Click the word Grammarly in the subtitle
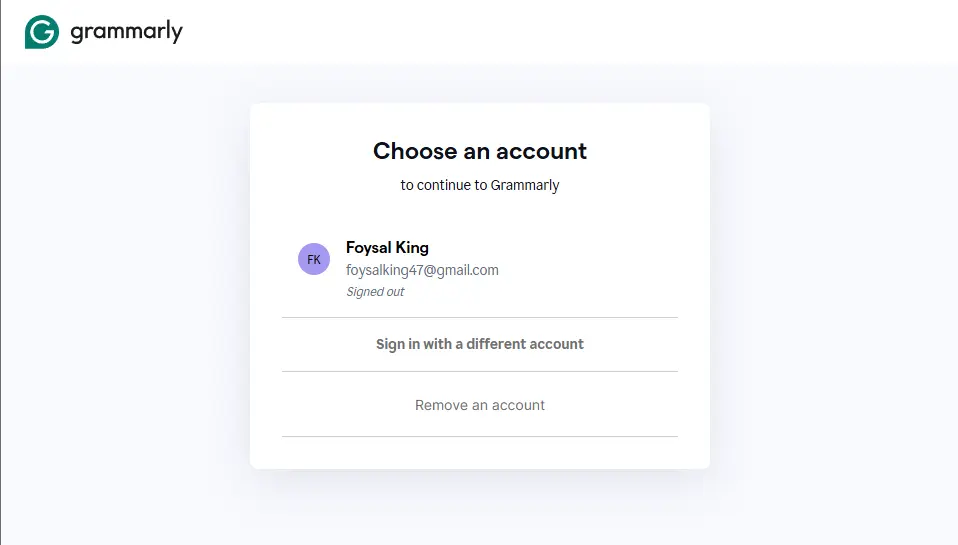The height and width of the screenshot is (545, 958). pyautogui.click(x=525, y=185)
